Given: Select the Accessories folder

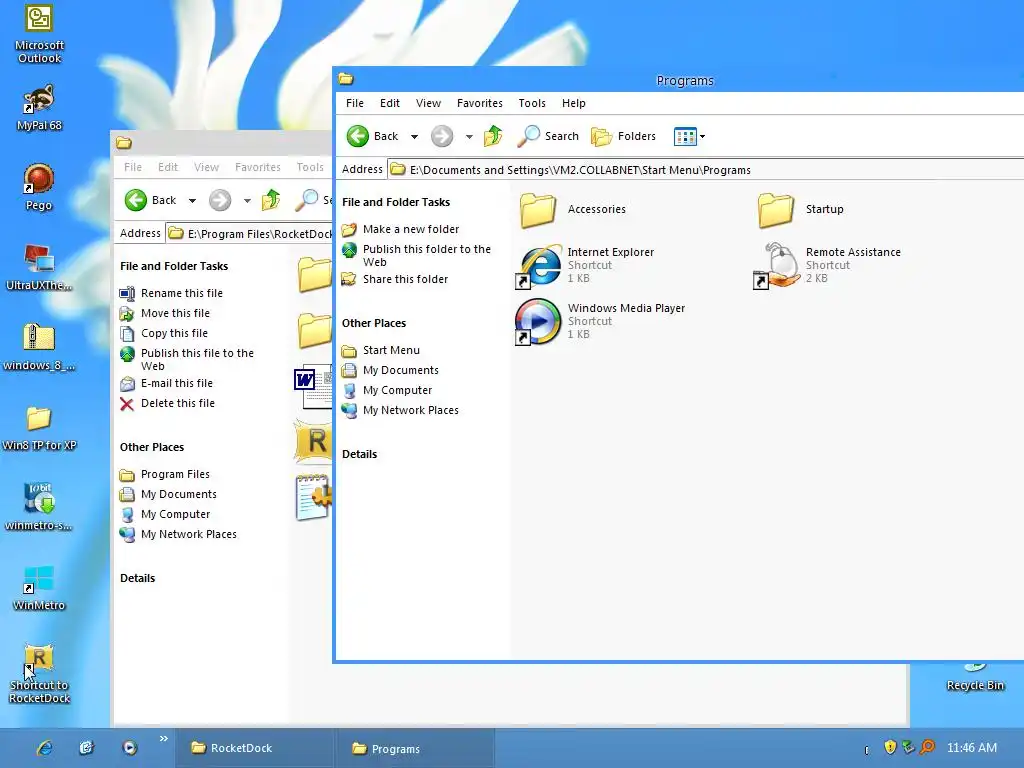Looking at the screenshot, I should 573,210.
